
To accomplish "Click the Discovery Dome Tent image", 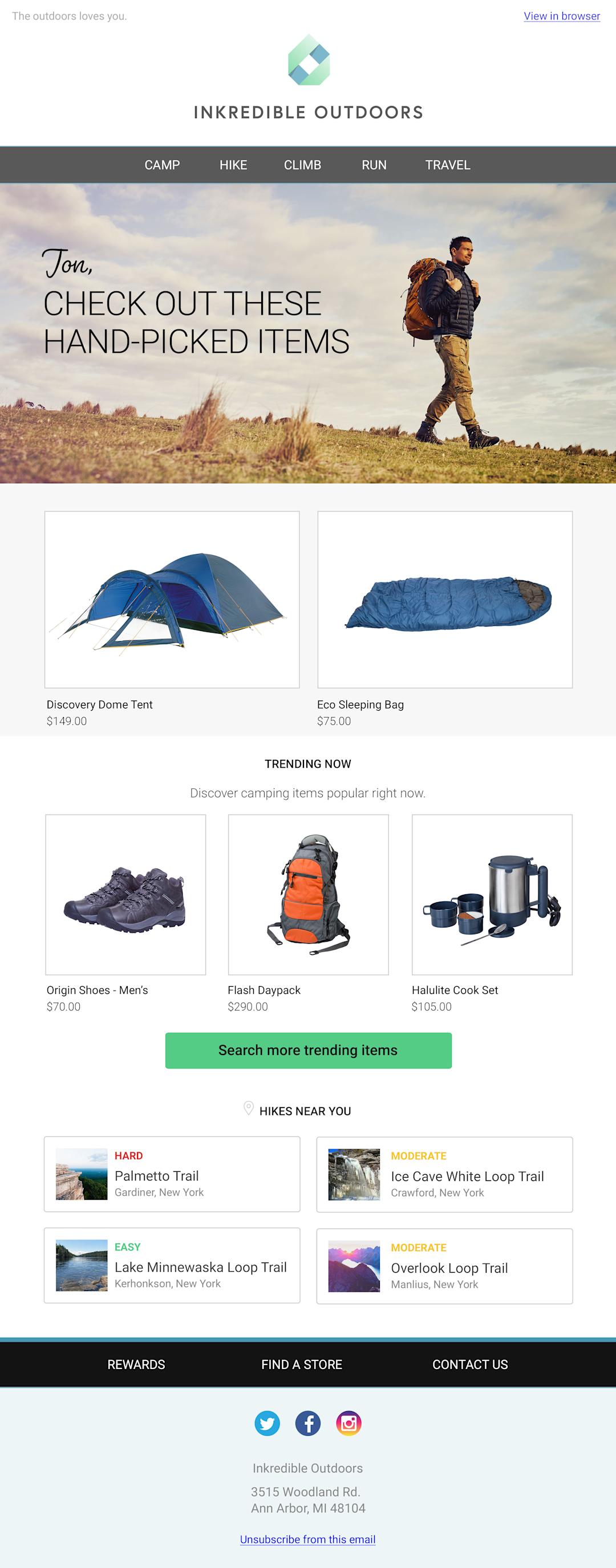I will [172, 600].
